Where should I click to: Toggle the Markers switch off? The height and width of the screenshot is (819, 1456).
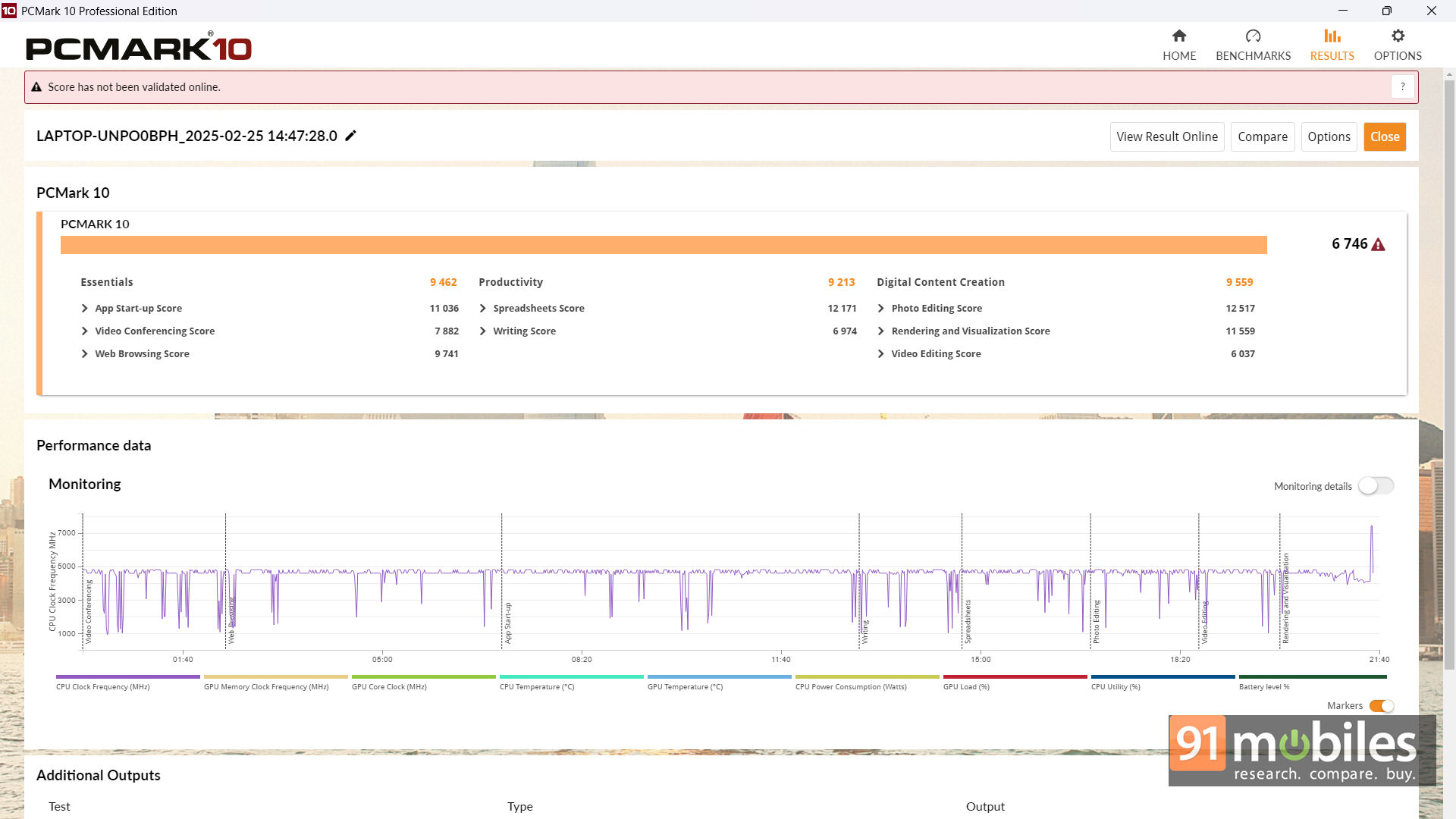point(1382,706)
